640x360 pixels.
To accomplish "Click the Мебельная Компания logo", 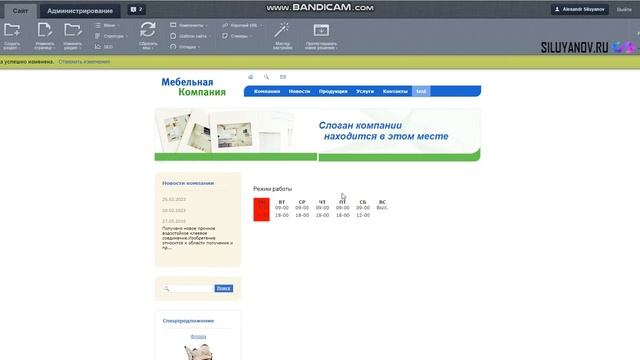I will (193, 87).
